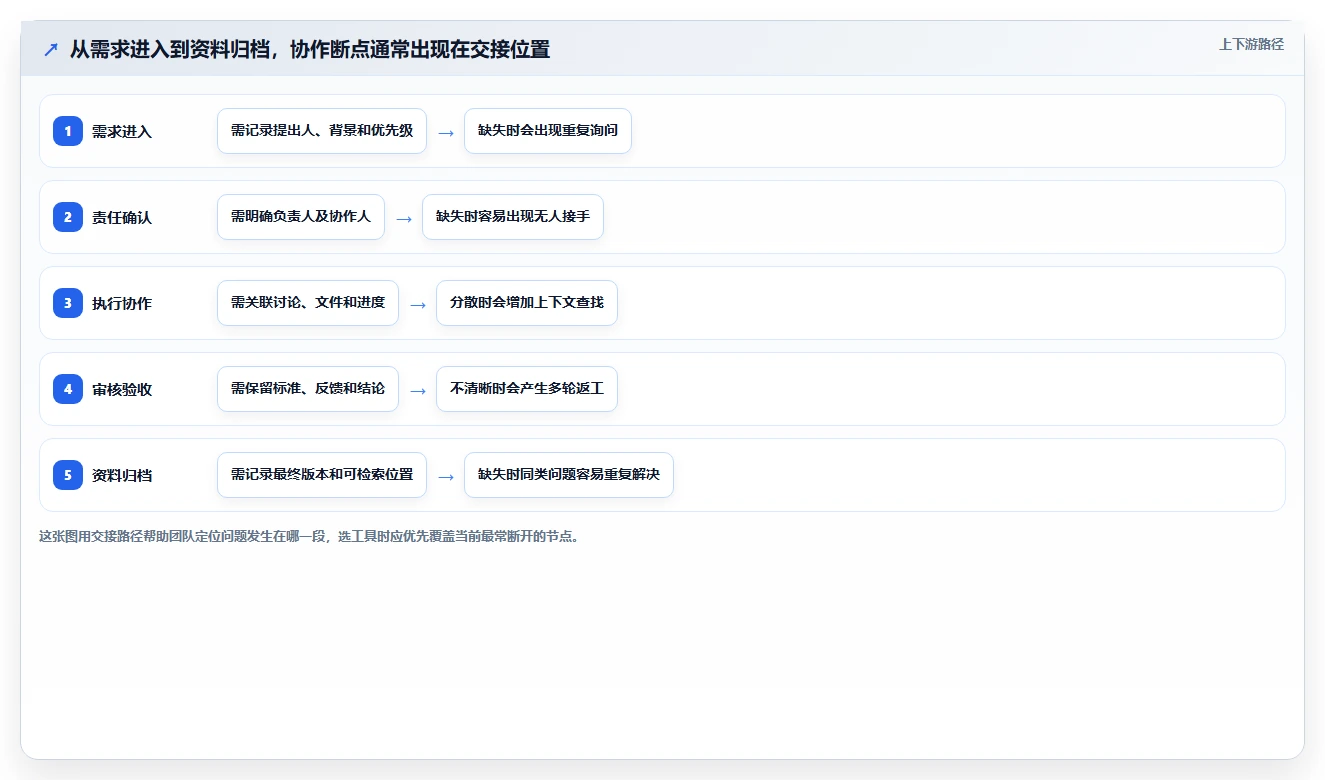Viewport: 1325px width, 780px height.
Task: Click the diagonal arrow icon beside the title
Action: 50,50
